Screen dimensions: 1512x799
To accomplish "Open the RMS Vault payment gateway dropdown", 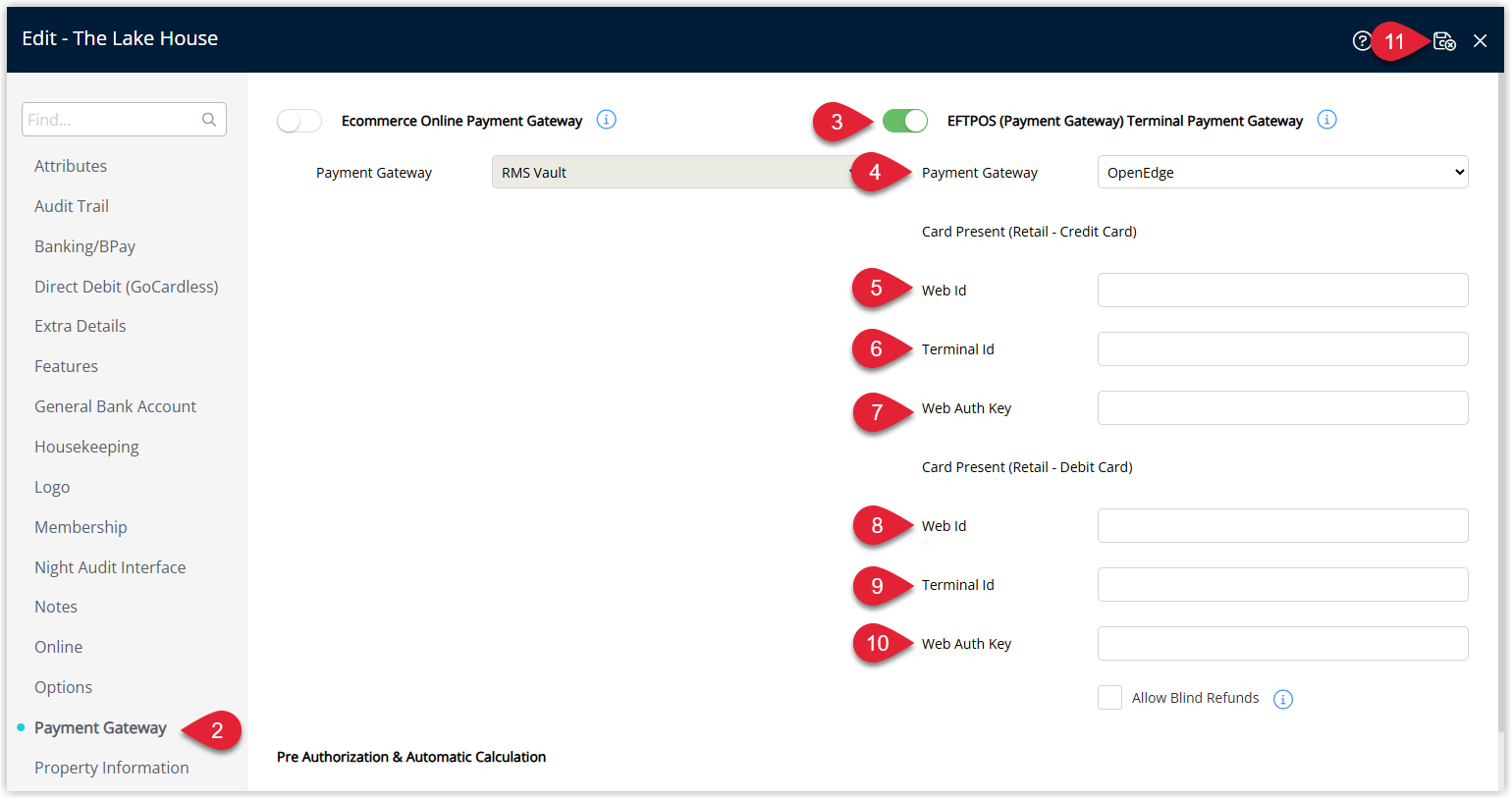I will pyautogui.click(x=676, y=172).
